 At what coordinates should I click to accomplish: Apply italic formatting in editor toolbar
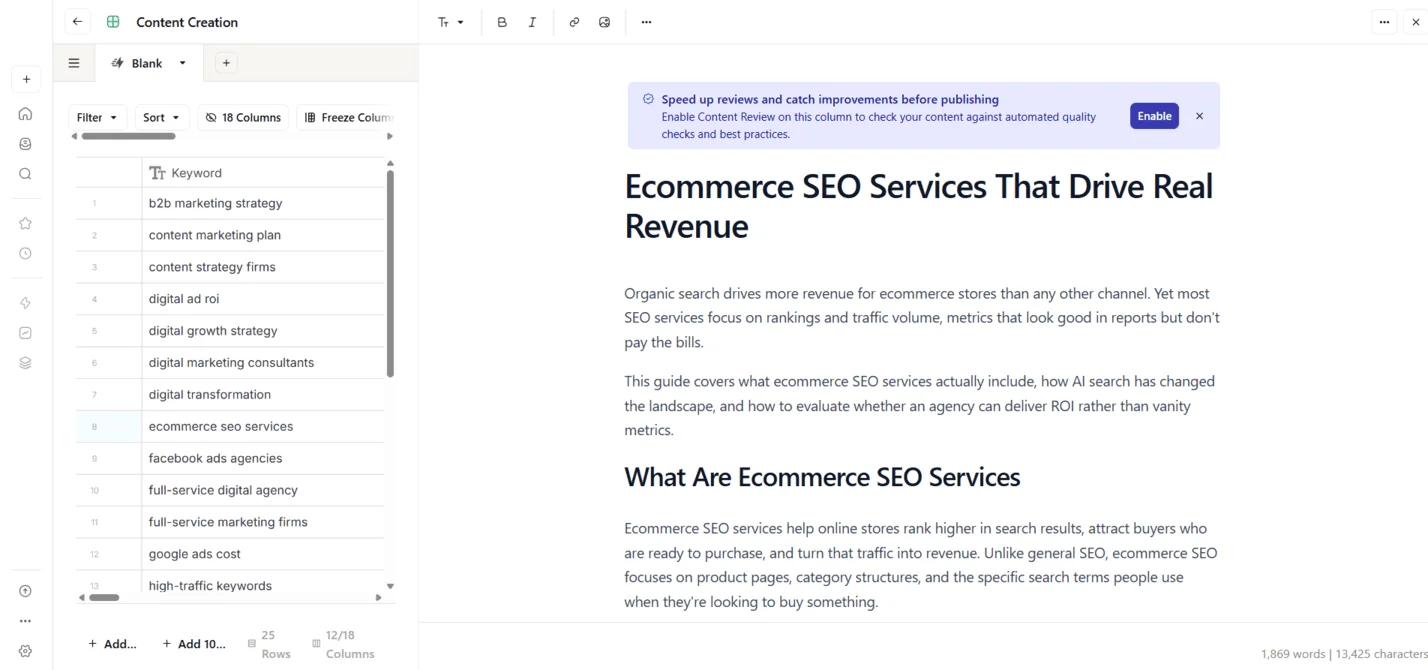[532, 22]
